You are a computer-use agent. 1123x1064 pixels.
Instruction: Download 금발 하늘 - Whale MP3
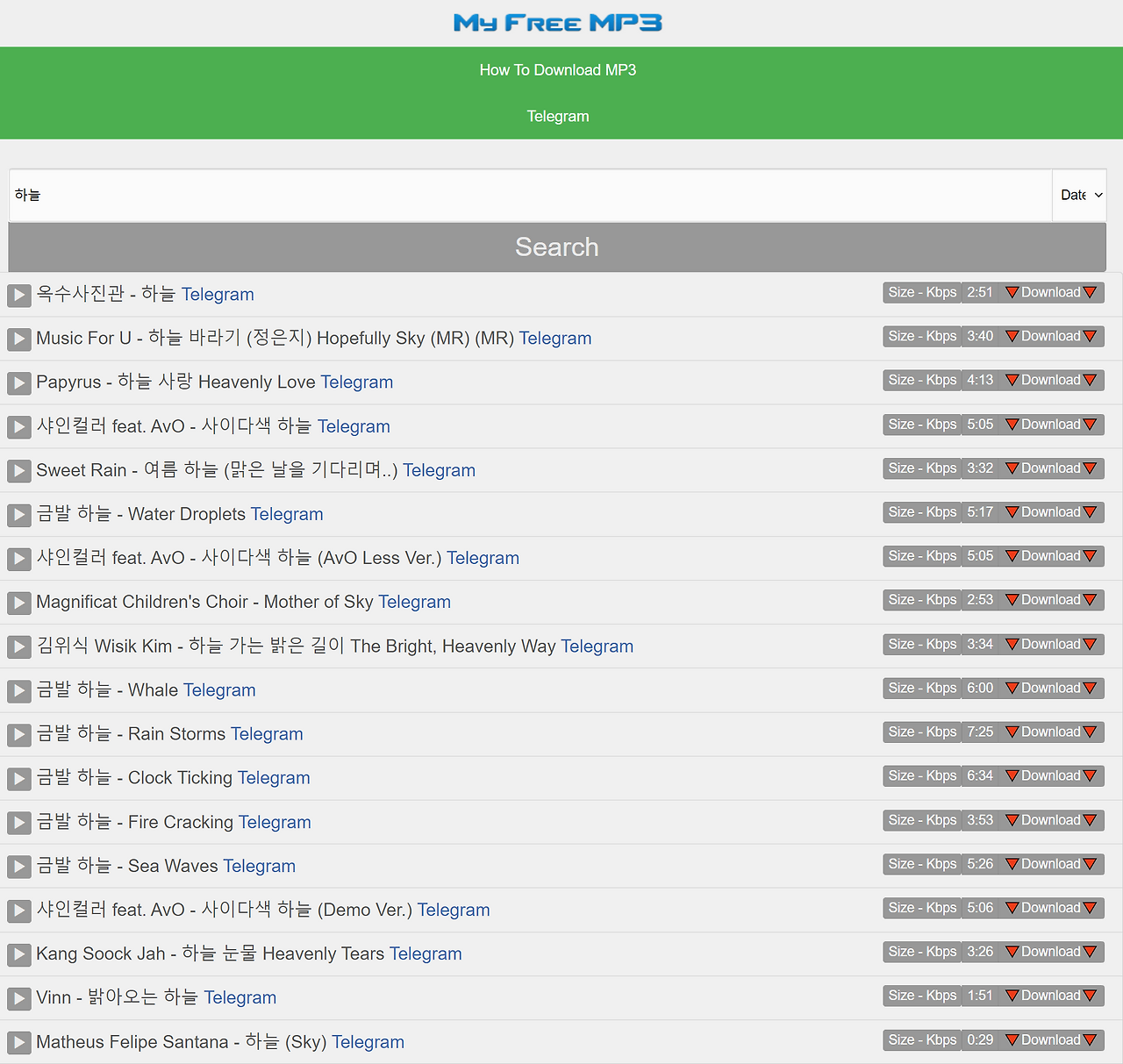click(x=1050, y=688)
